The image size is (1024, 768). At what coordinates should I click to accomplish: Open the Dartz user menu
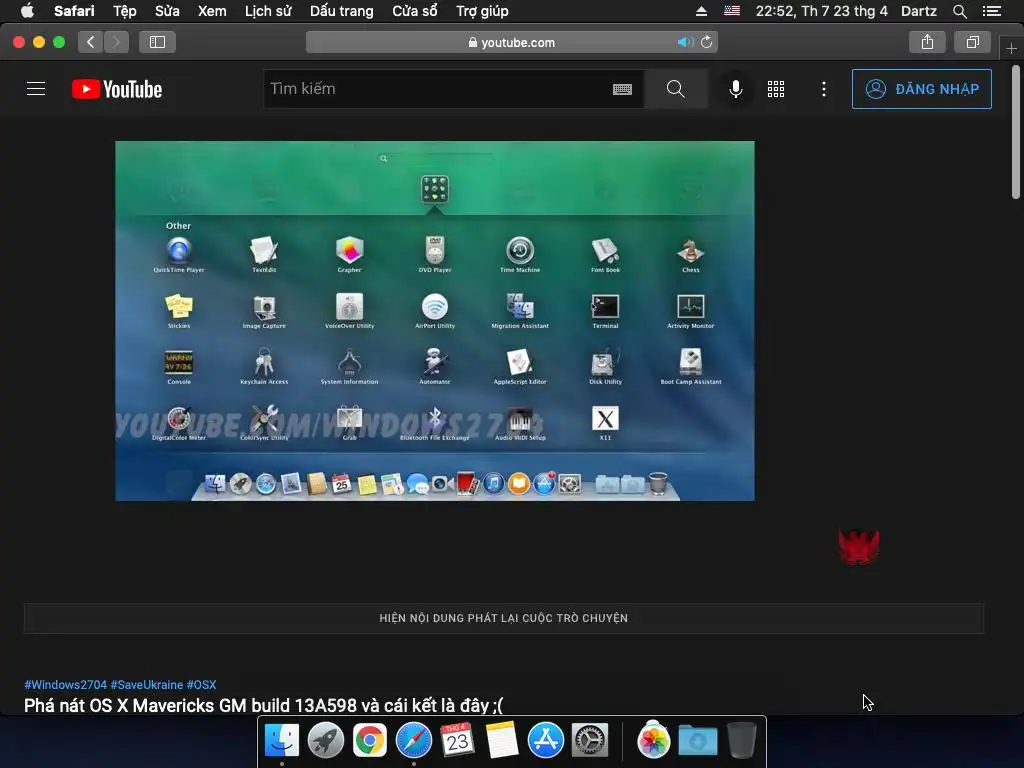pos(919,11)
